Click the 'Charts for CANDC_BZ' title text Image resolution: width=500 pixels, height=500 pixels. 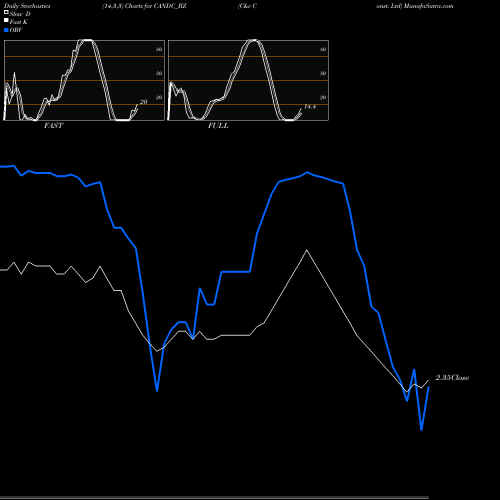[156, 6]
